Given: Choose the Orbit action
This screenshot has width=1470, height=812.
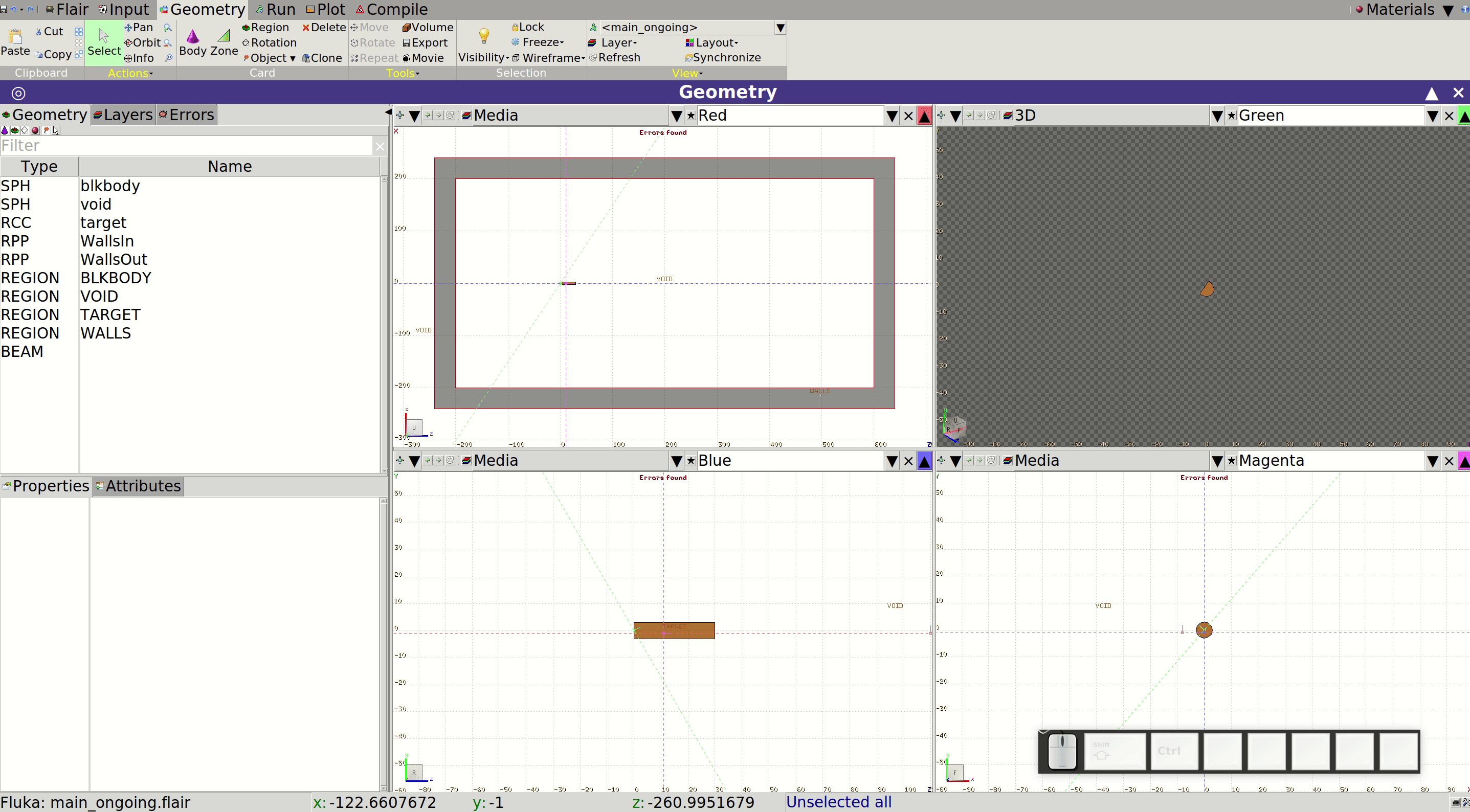Looking at the screenshot, I should click(143, 43).
